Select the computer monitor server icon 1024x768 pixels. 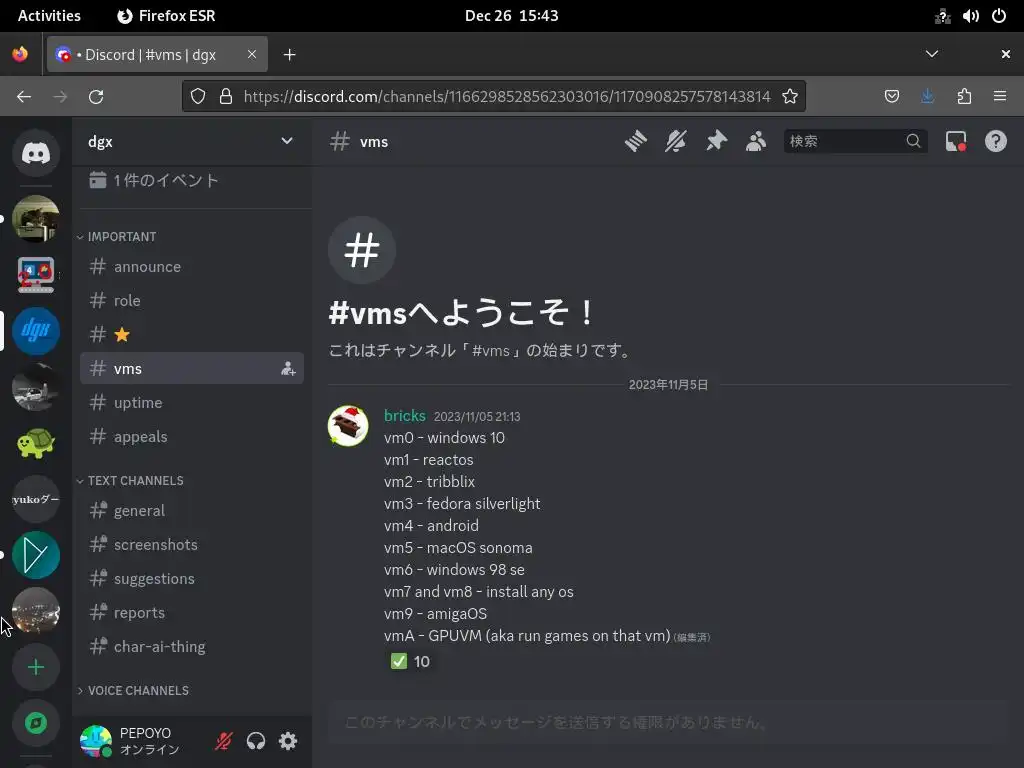pos(36,274)
